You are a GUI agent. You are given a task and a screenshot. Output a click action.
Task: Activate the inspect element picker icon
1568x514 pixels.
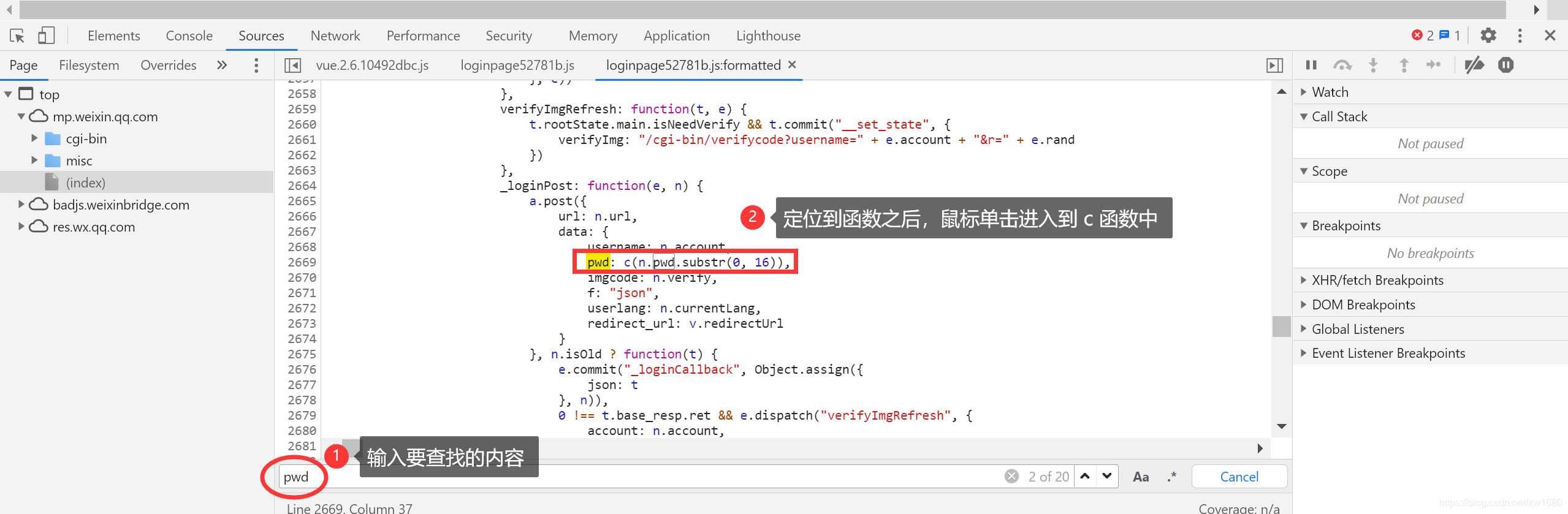point(17,36)
